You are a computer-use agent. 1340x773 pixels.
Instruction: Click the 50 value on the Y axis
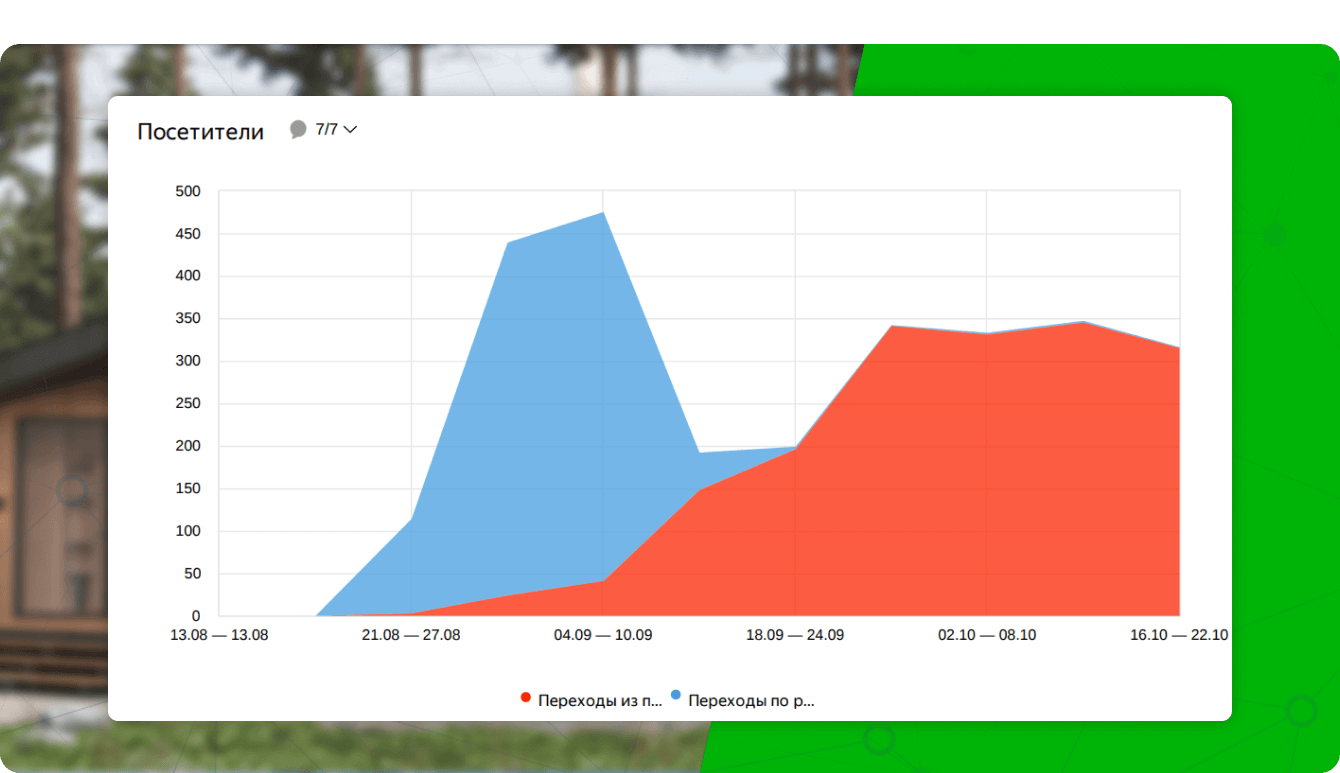pos(192,574)
